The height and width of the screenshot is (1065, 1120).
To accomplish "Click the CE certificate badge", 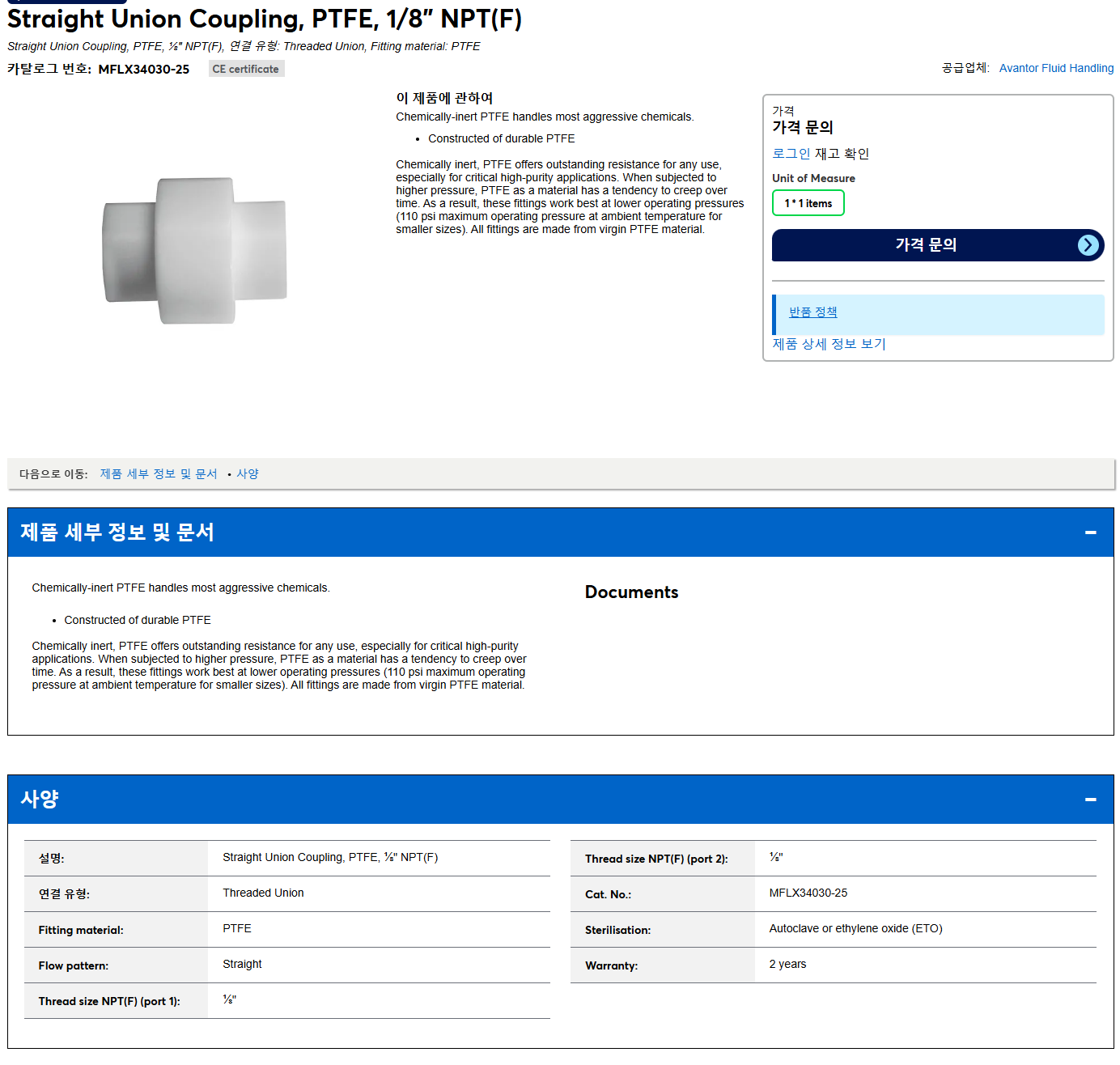I will point(246,69).
